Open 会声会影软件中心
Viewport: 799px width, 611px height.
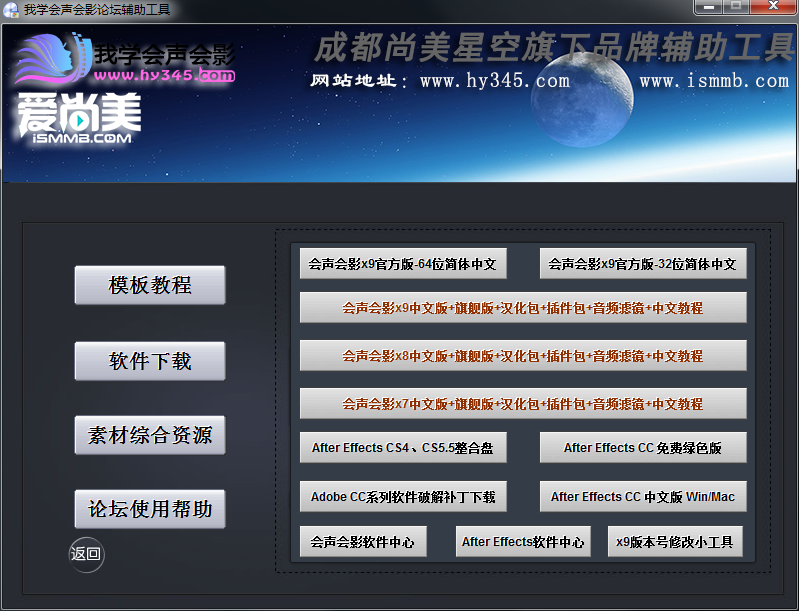coord(363,541)
